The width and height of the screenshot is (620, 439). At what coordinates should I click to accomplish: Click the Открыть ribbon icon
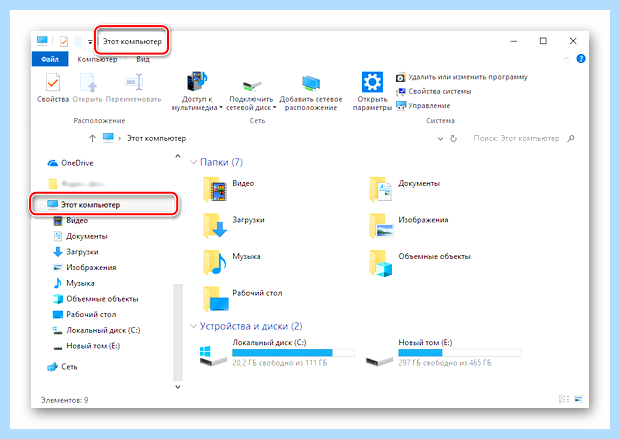(88, 82)
